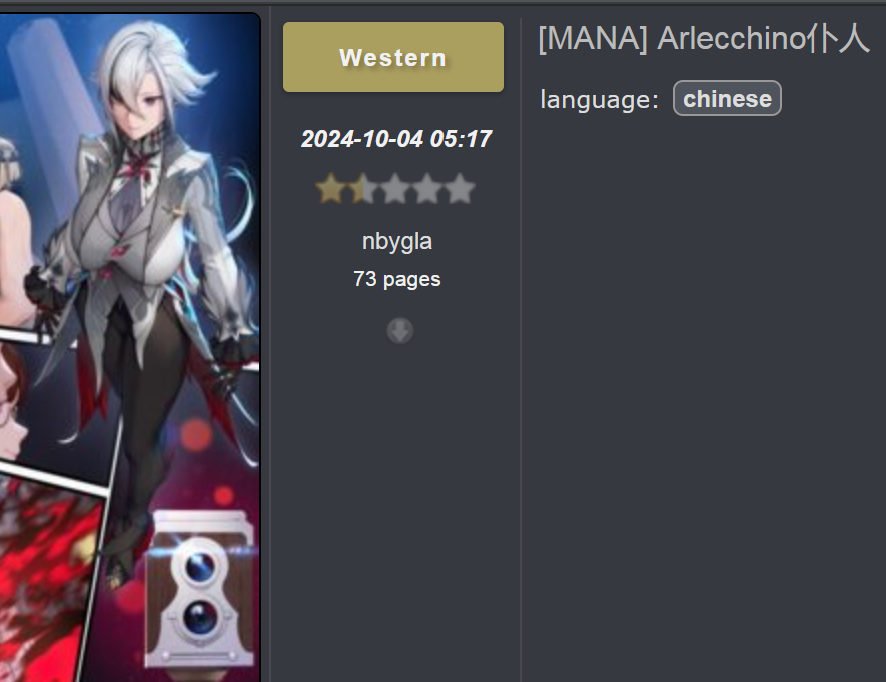Image resolution: width=886 pixels, height=682 pixels.
Task: Open uploader nbygla's profile
Action: pyautogui.click(x=397, y=242)
